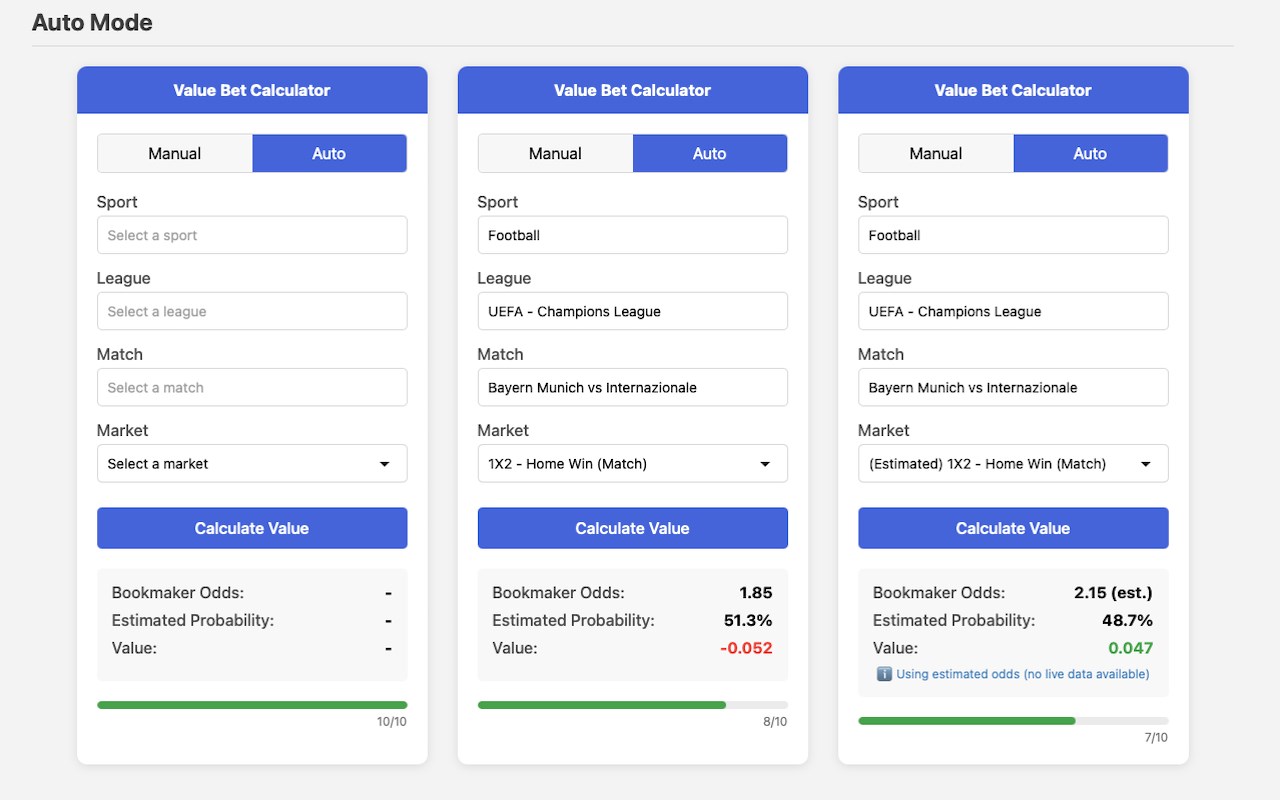Click the third calculator's Champions League field

[x=1013, y=311]
